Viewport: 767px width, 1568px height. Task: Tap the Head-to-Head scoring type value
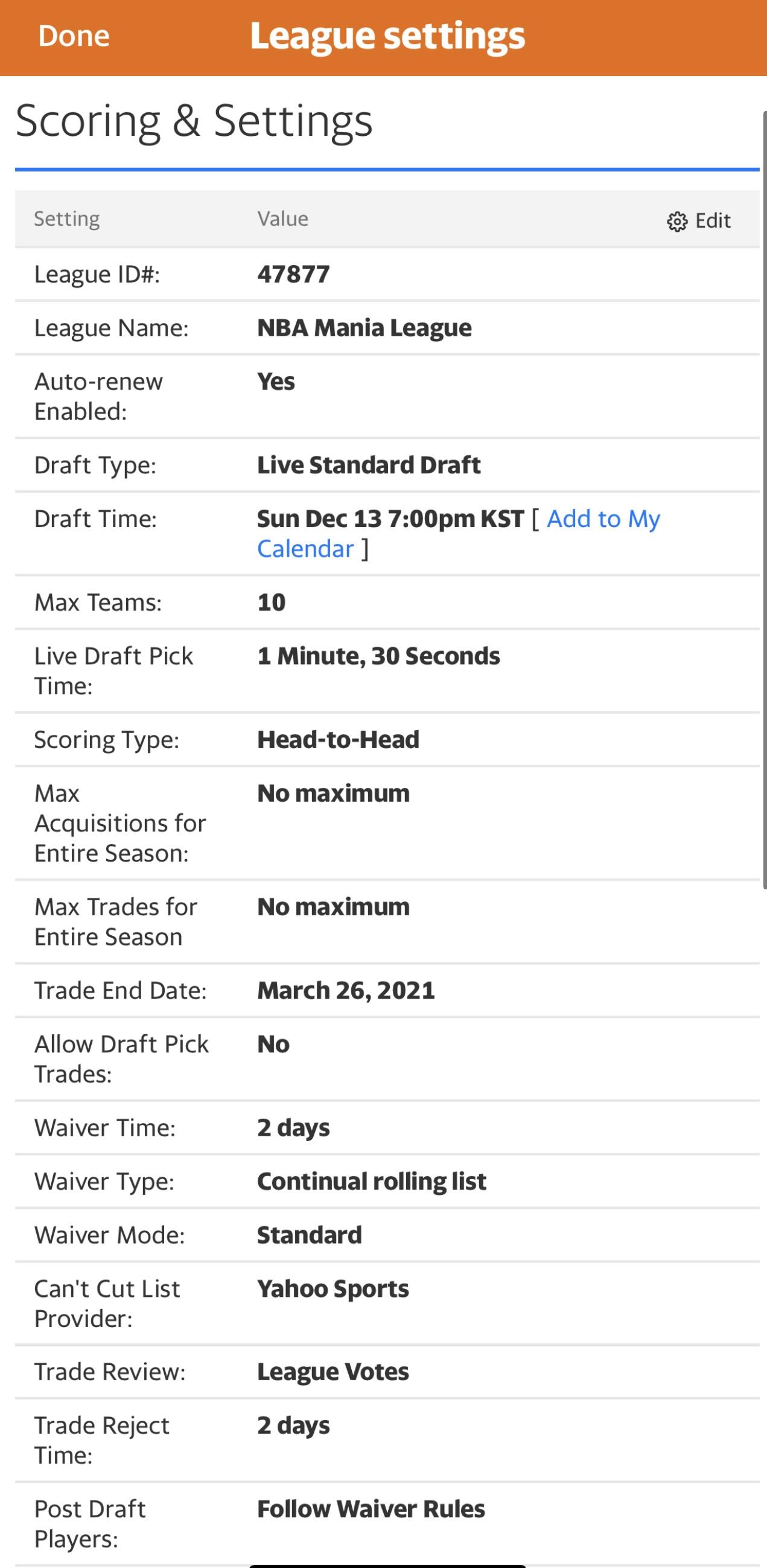[x=338, y=740]
